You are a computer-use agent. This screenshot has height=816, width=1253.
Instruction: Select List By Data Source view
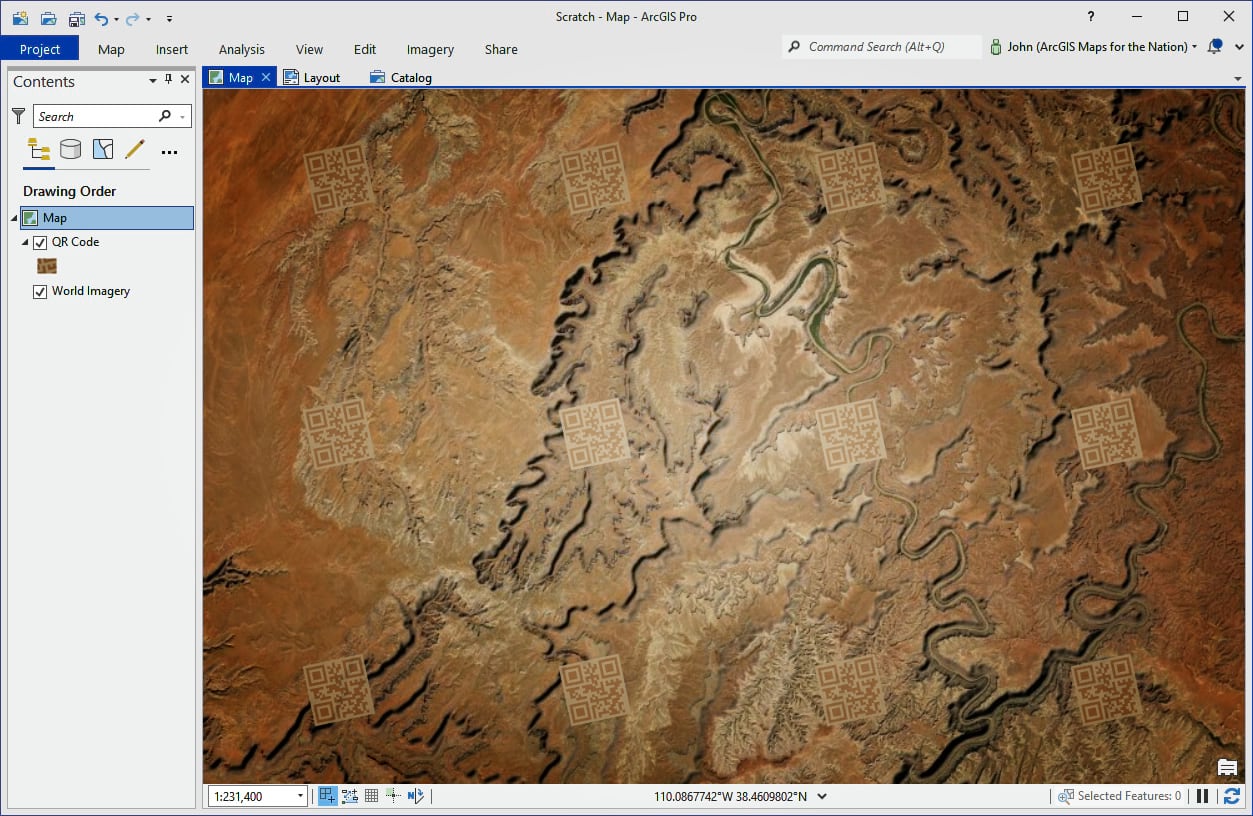(70, 150)
